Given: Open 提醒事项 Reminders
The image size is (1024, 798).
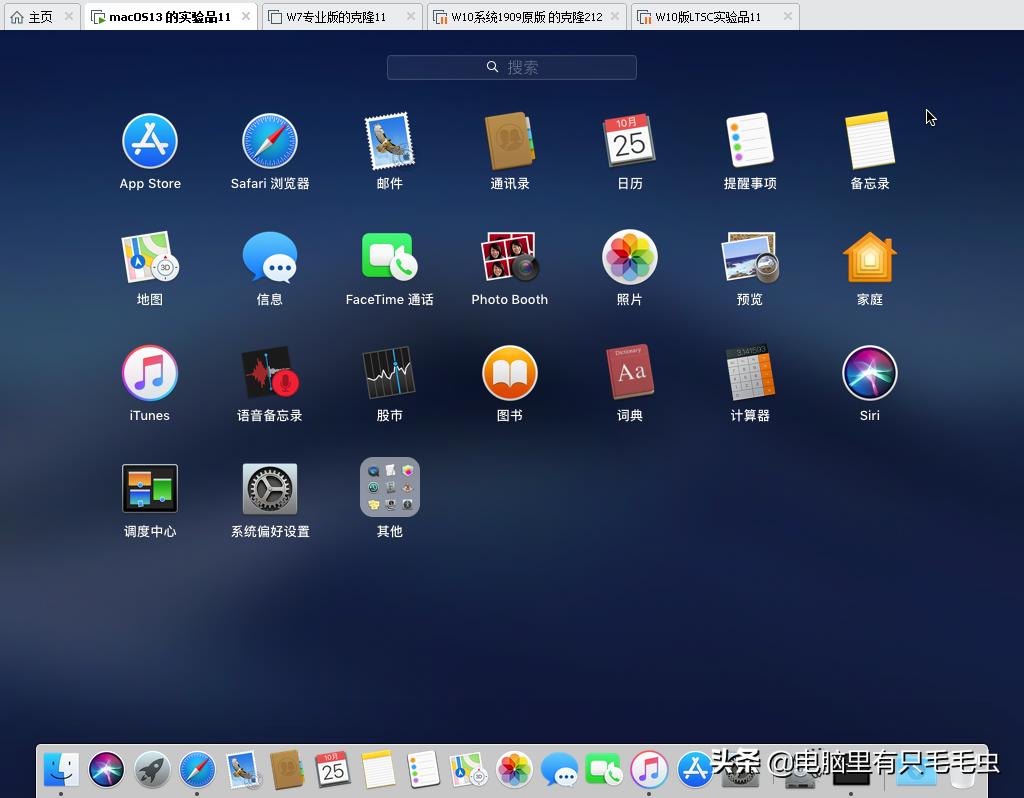Looking at the screenshot, I should (x=749, y=140).
